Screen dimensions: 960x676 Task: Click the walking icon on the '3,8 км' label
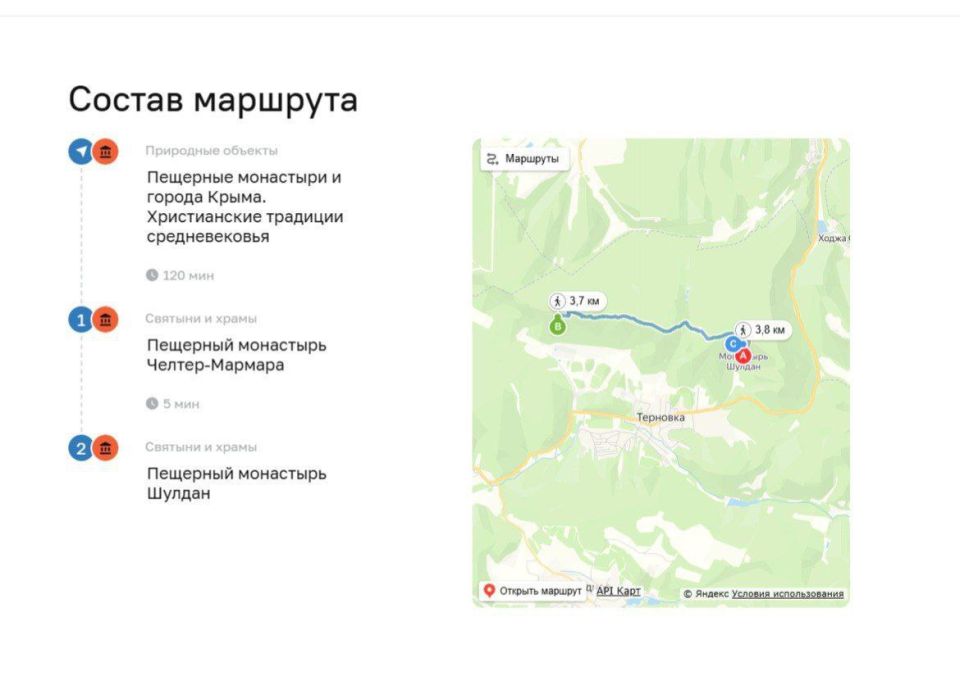pos(744,328)
